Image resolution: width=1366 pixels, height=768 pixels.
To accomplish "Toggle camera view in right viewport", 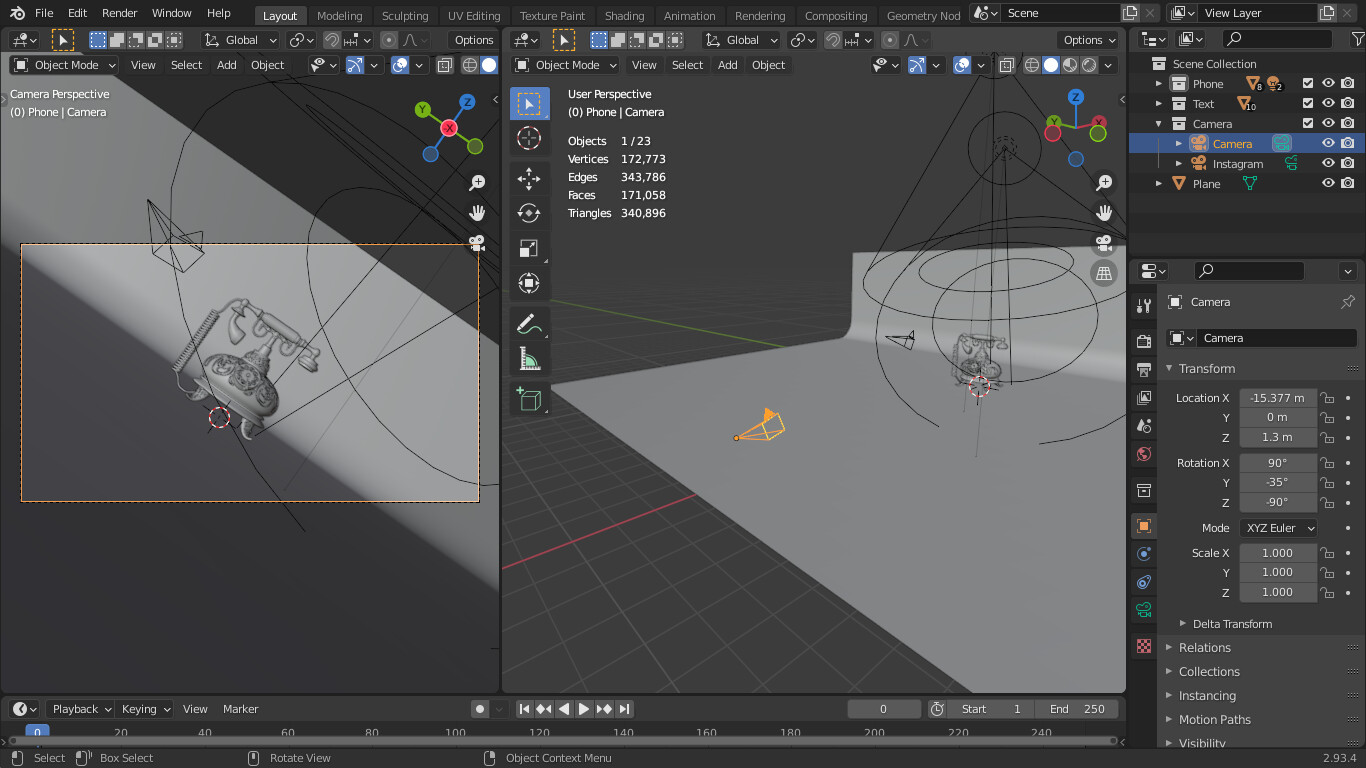I will (x=1104, y=243).
